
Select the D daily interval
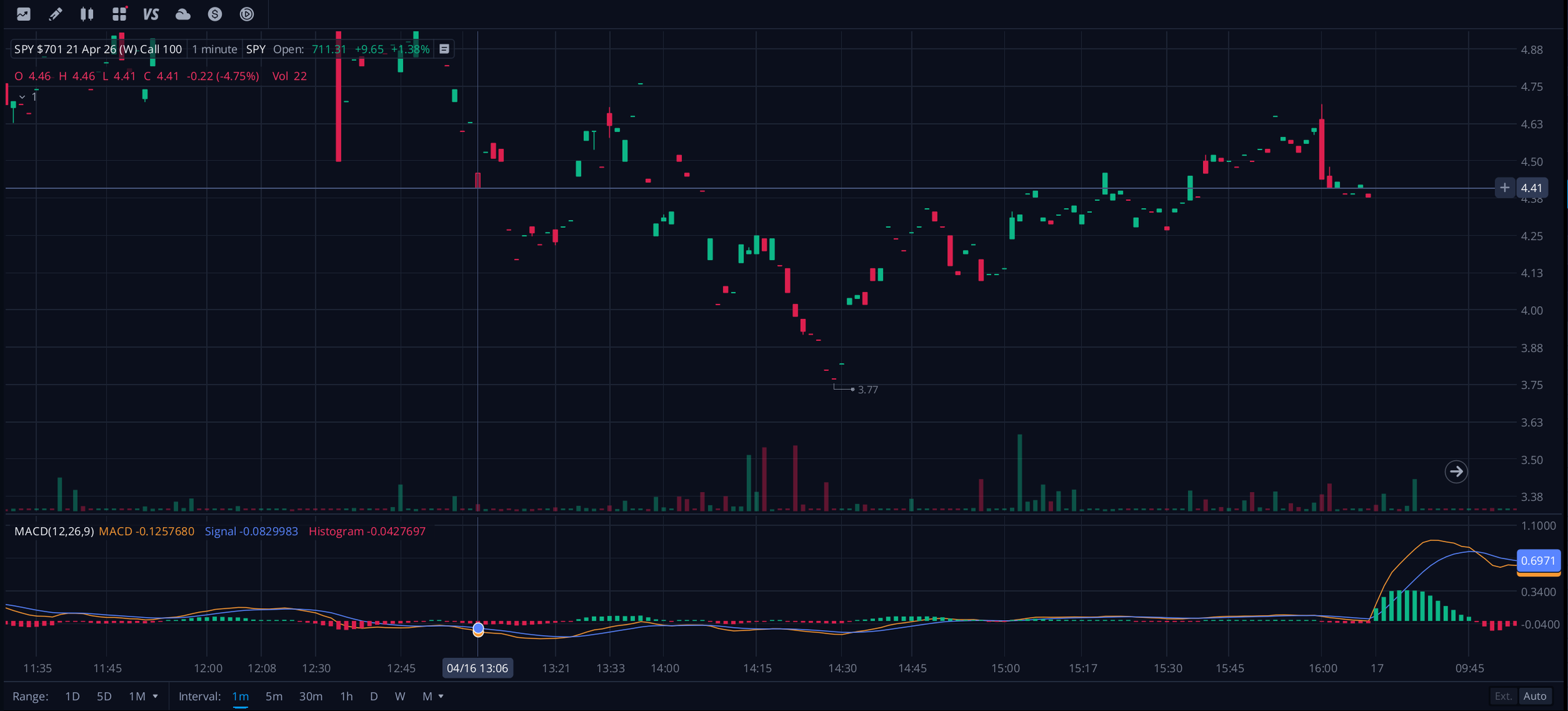(x=374, y=696)
